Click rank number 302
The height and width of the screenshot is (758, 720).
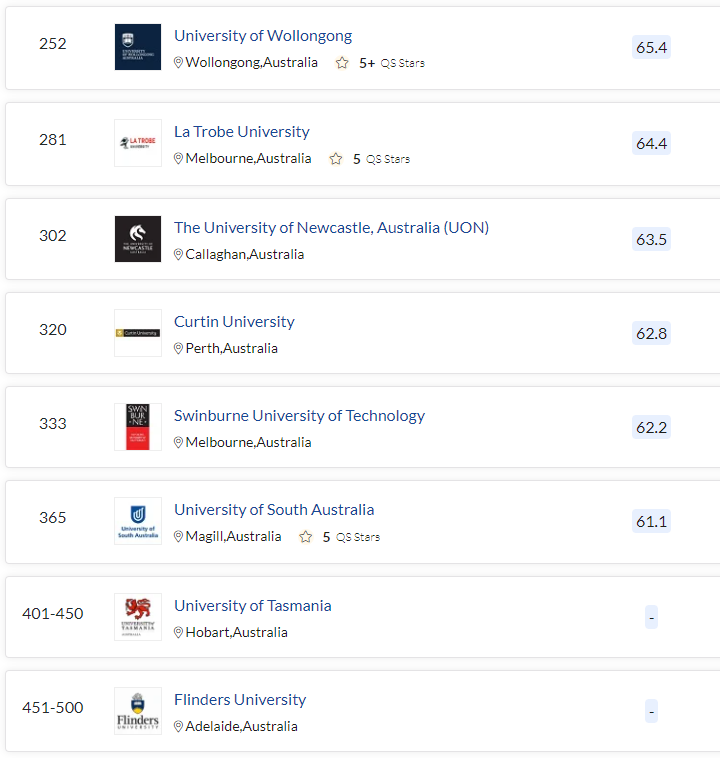(x=53, y=235)
